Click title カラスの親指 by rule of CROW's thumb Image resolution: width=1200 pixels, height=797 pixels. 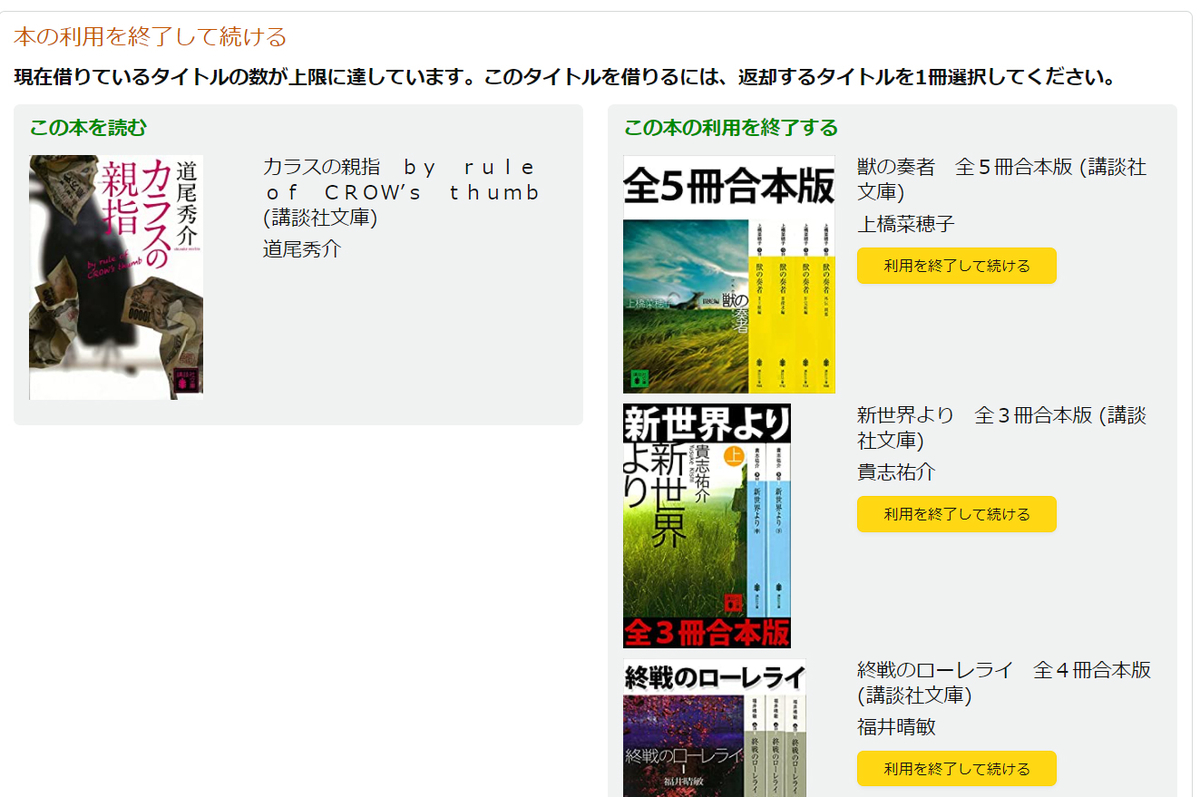click(x=401, y=192)
